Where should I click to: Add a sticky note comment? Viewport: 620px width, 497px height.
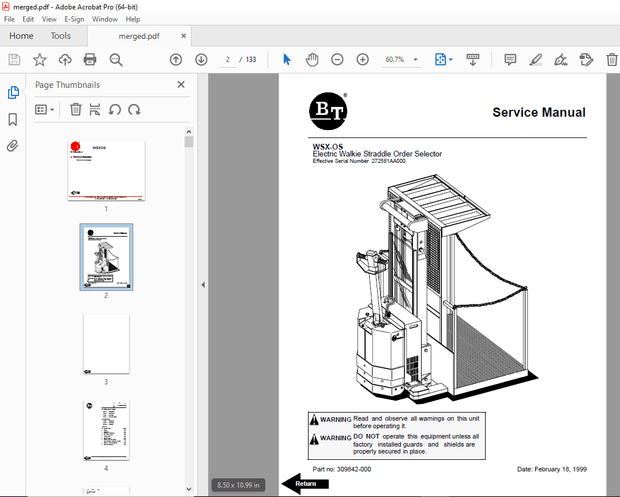(x=510, y=60)
